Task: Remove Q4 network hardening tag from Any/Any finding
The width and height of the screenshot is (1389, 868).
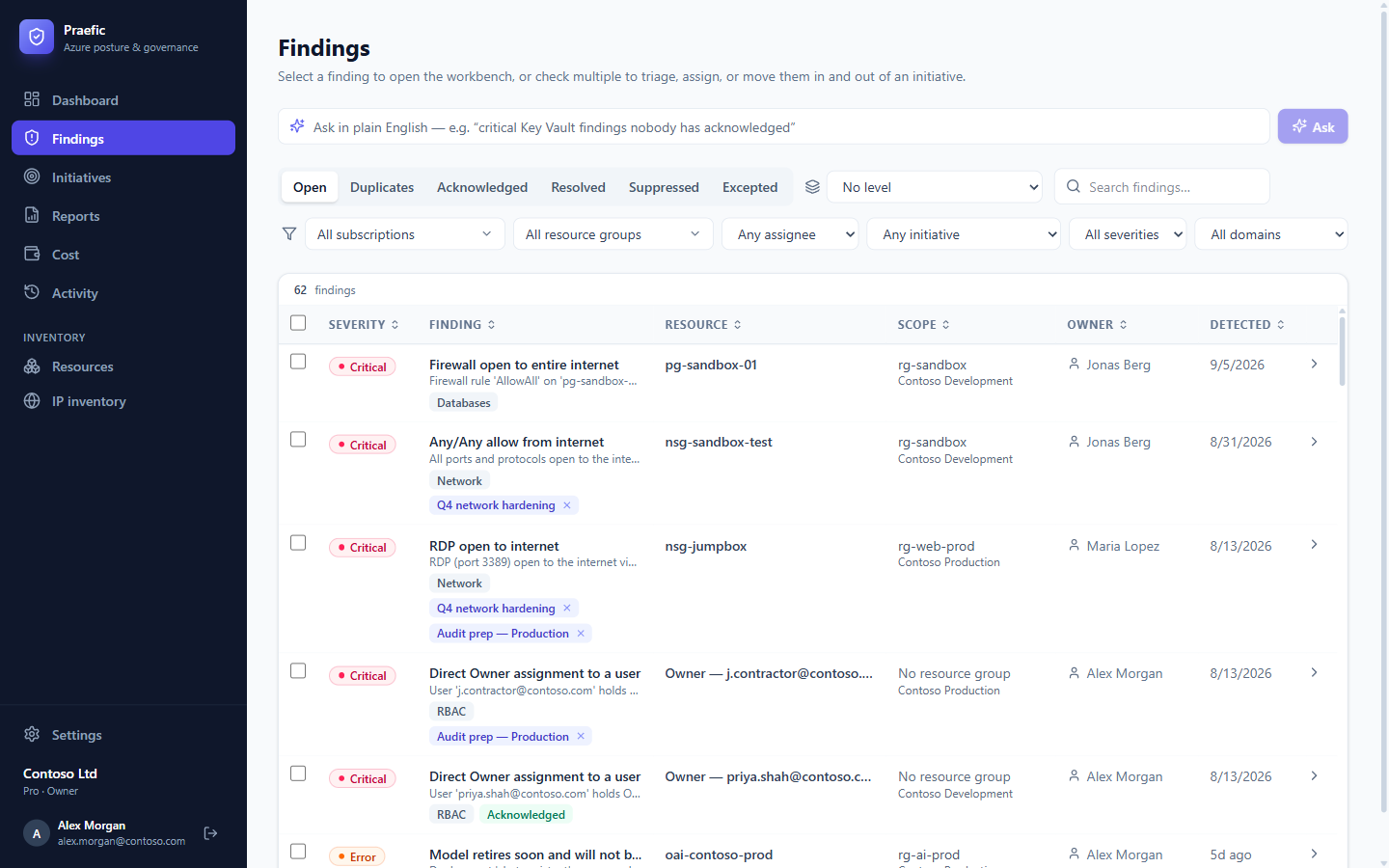Action: click(x=567, y=505)
